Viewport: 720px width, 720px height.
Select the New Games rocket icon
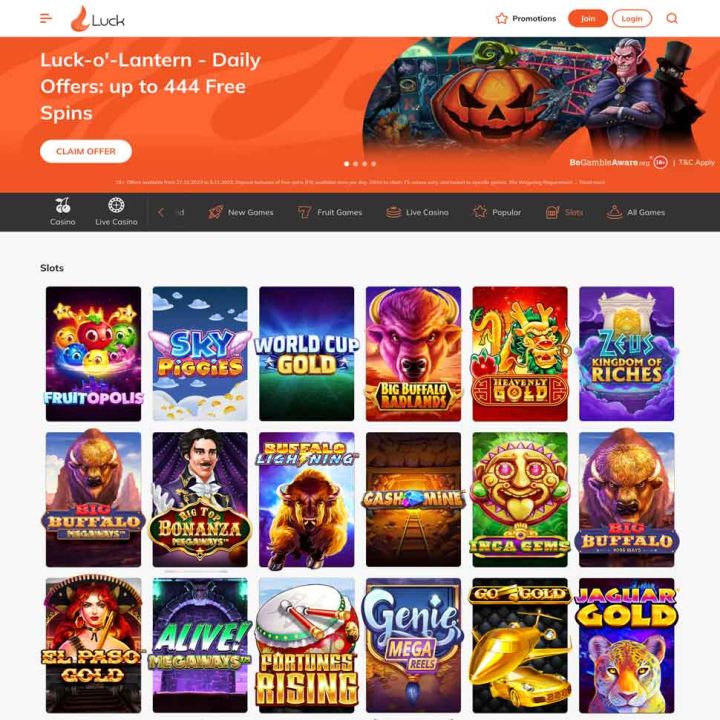pos(216,212)
